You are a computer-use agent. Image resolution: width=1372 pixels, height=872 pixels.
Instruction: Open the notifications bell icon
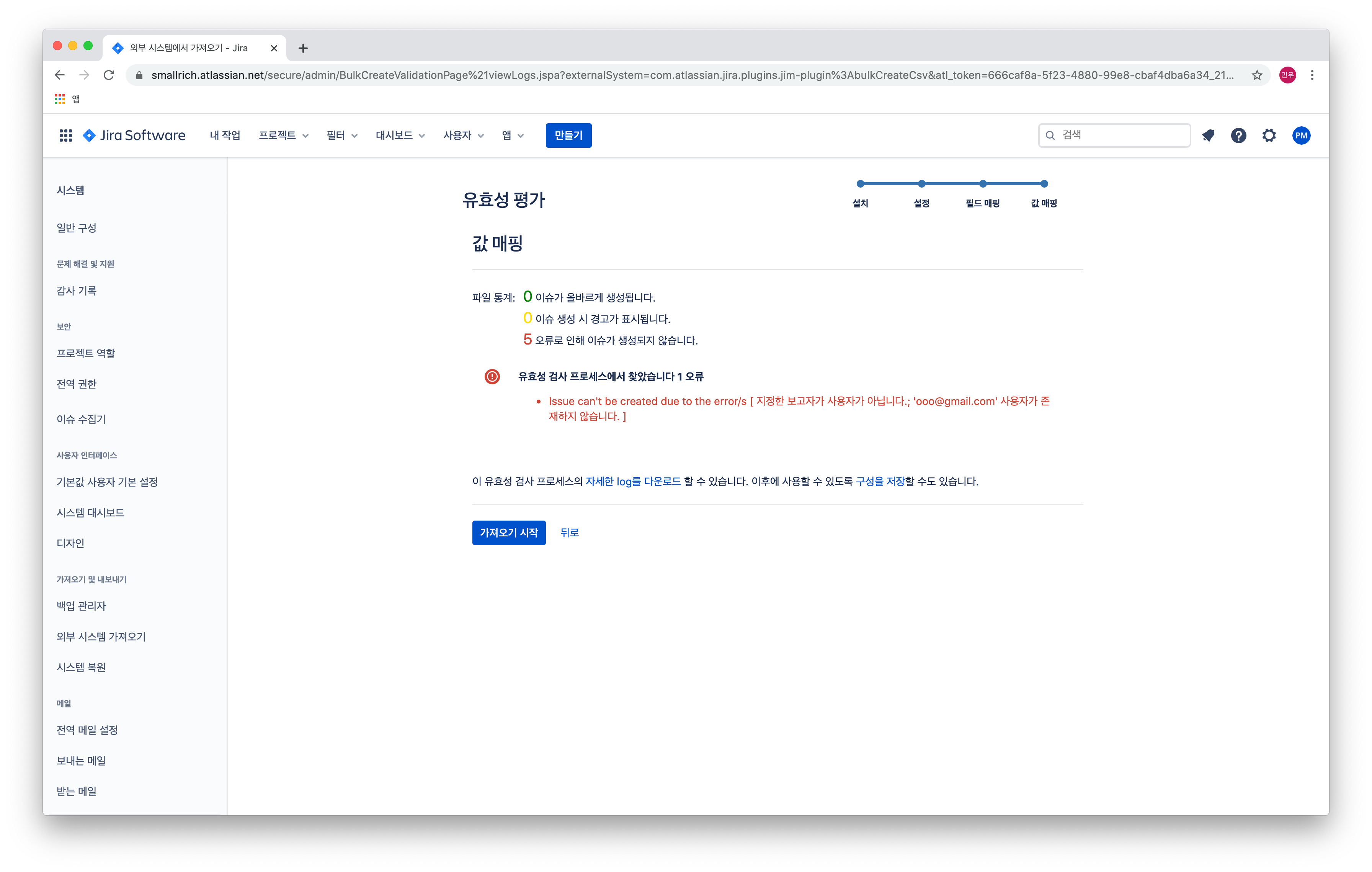[x=1208, y=136]
